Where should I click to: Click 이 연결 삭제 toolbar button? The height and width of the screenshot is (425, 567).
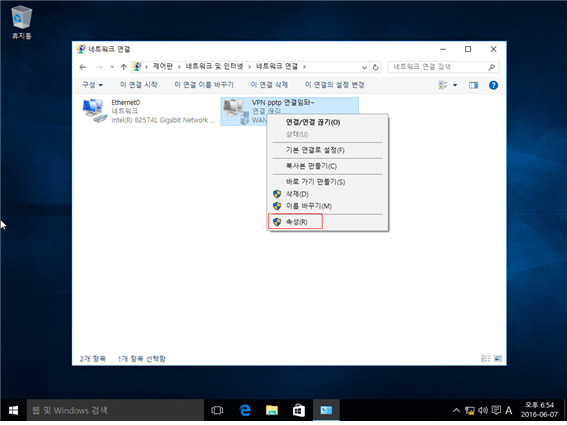click(x=269, y=85)
